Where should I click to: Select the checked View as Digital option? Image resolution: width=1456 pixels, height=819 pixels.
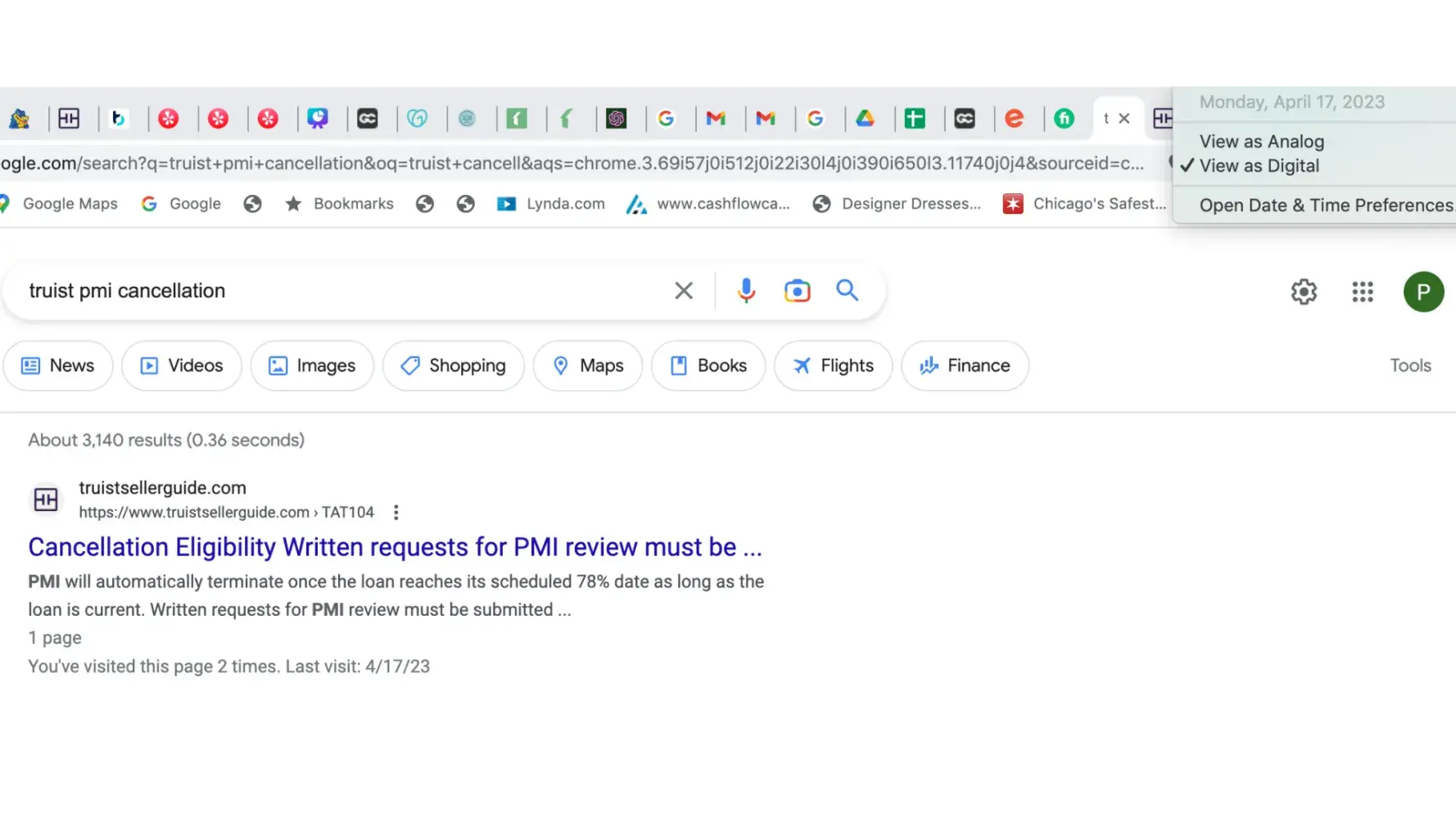tap(1259, 166)
